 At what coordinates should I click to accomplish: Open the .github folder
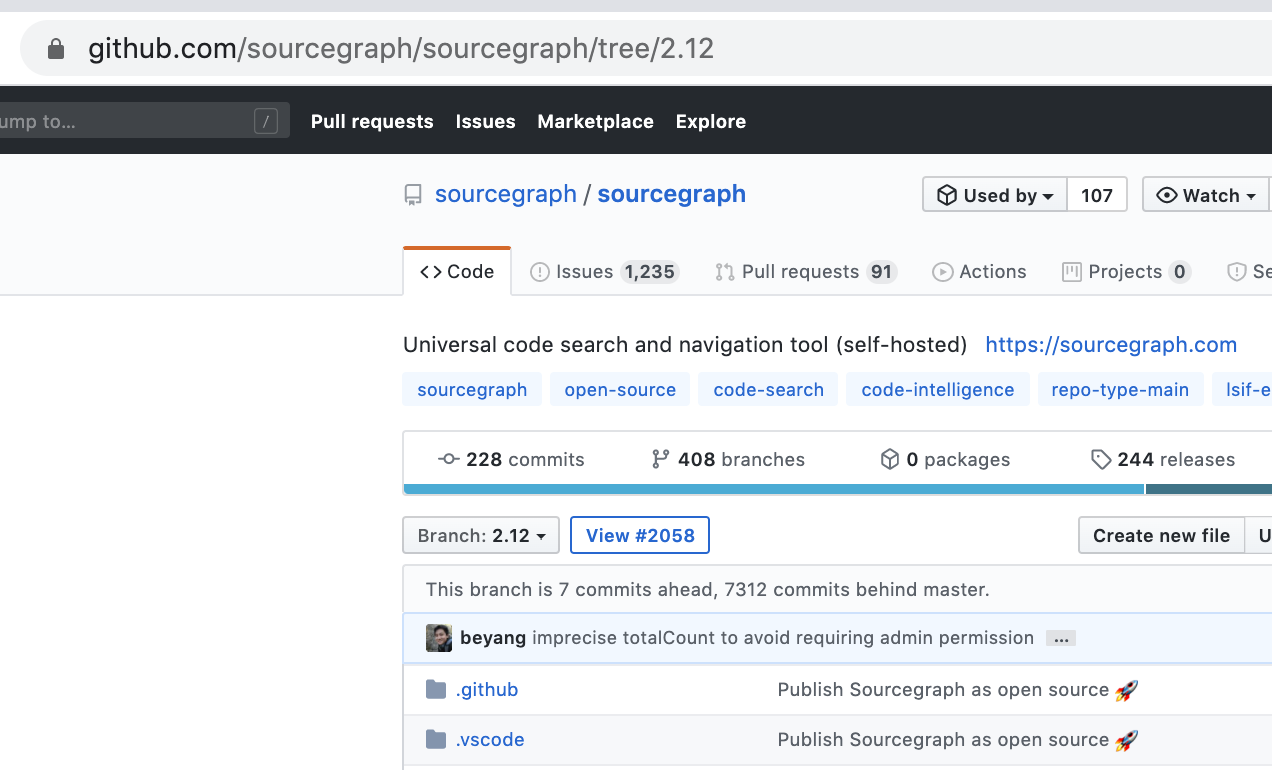[487, 689]
